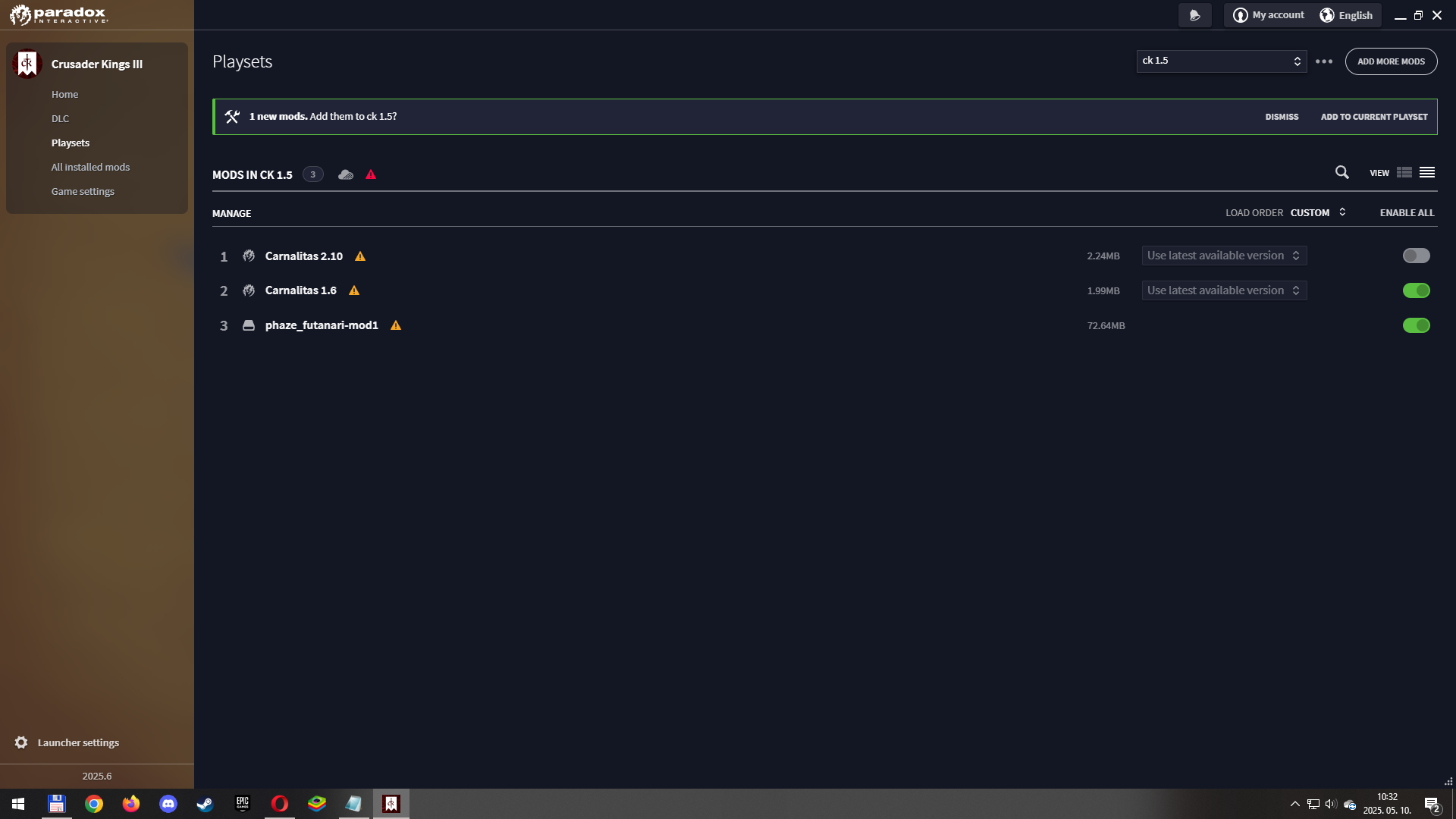Open Discord from the taskbar
The height and width of the screenshot is (819, 1456).
pos(168,804)
